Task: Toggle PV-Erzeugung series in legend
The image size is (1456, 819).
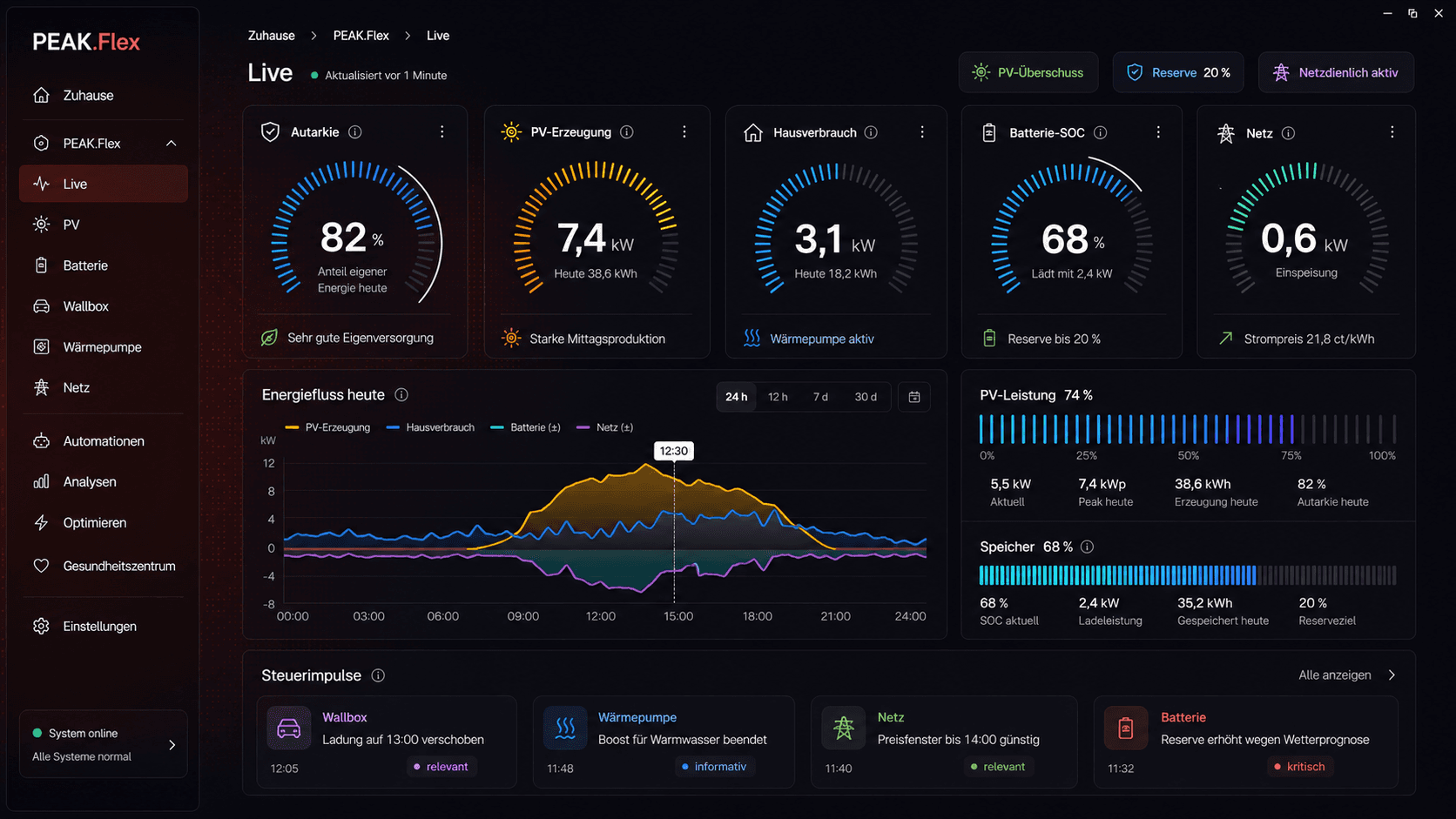Action: click(x=328, y=427)
